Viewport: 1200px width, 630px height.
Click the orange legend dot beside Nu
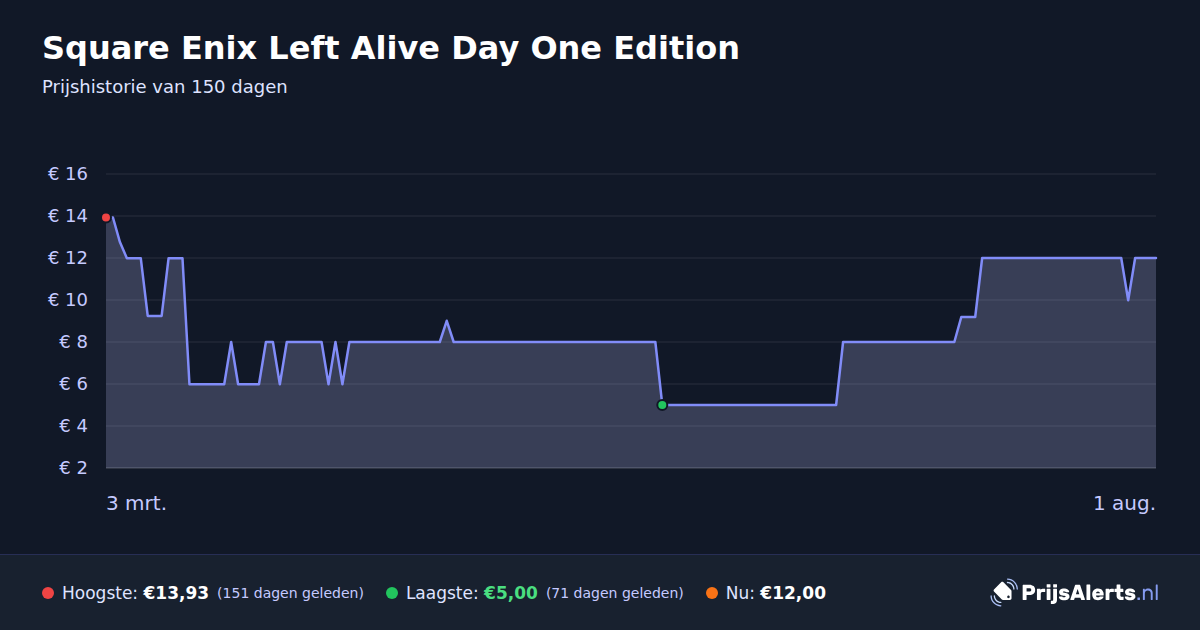click(712, 593)
